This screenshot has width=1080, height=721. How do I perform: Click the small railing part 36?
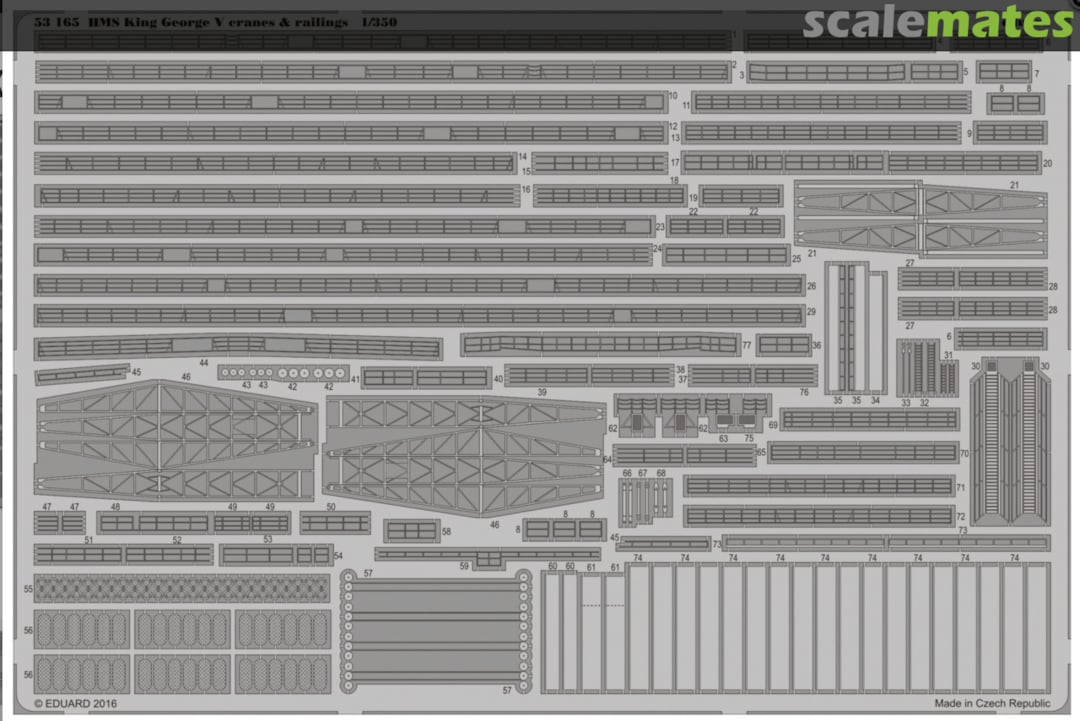coord(783,345)
